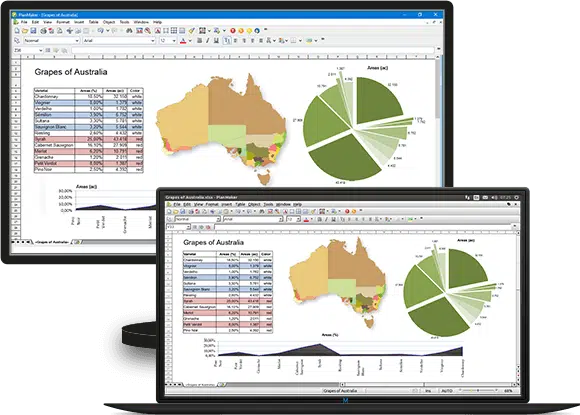Click the Save icon in monitor window toolbar

[x=33, y=31]
